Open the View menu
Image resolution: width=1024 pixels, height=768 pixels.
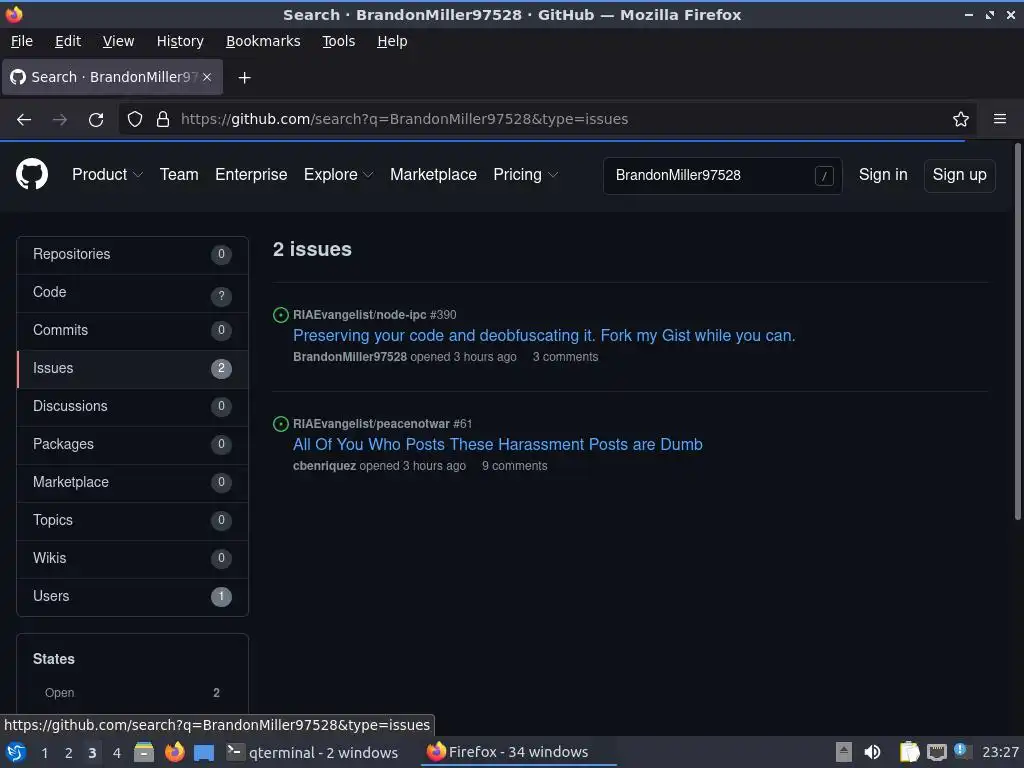click(118, 41)
